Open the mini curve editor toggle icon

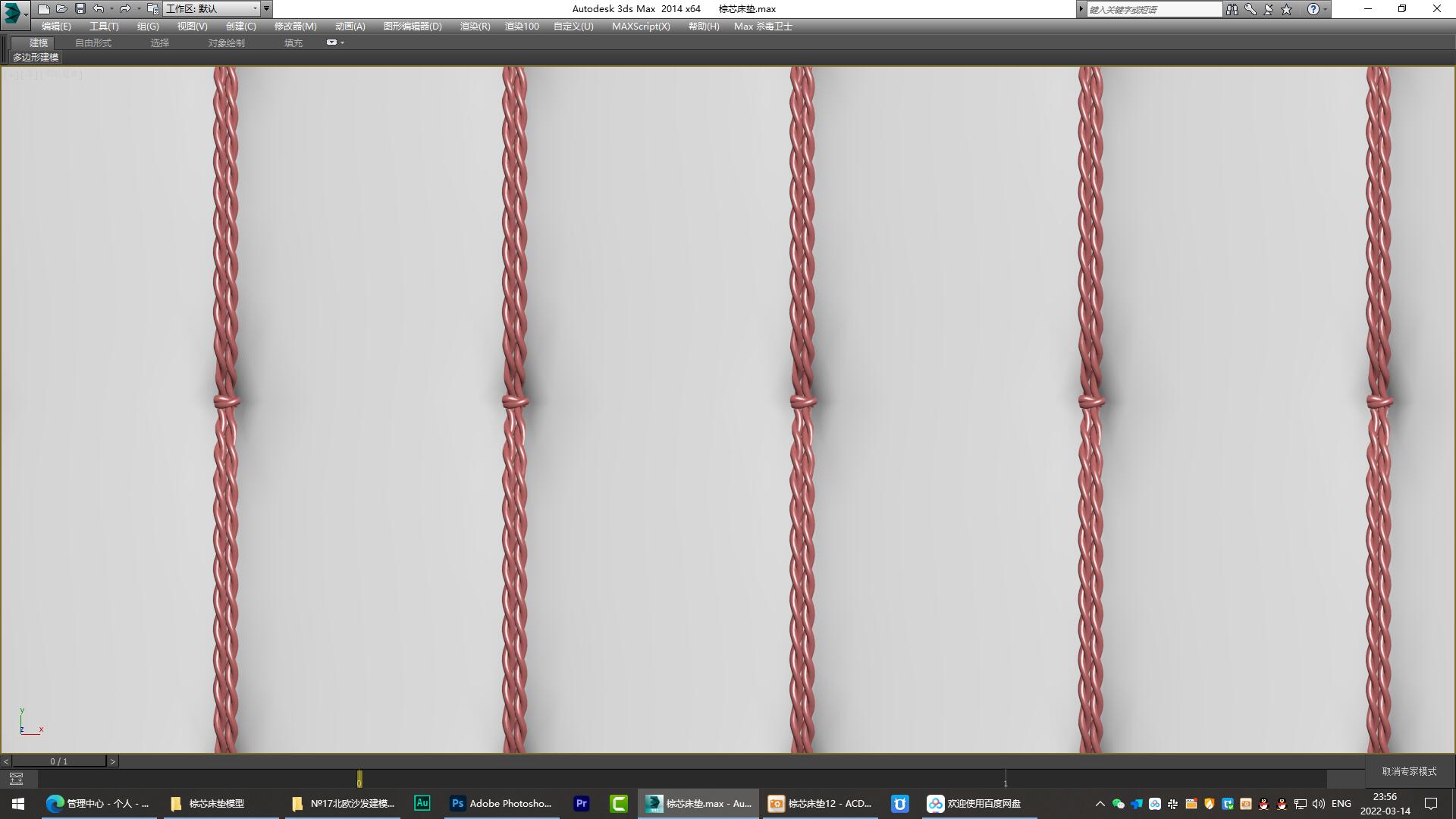16,779
